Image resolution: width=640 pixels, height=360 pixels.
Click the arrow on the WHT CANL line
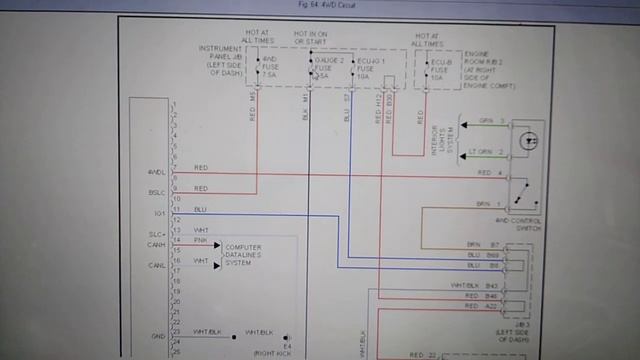(217, 266)
